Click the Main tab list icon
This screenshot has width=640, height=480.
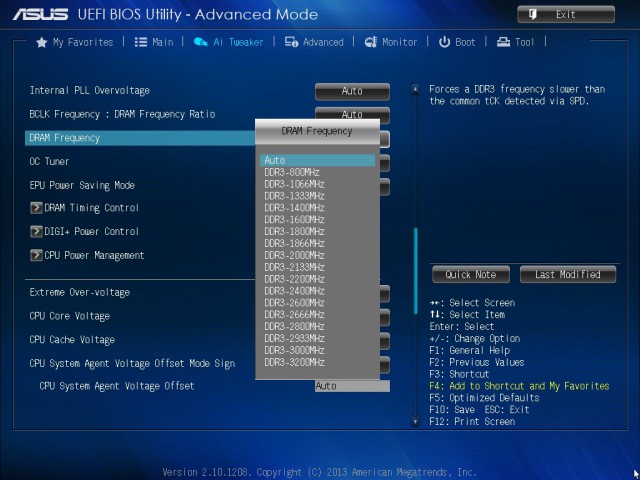point(141,42)
